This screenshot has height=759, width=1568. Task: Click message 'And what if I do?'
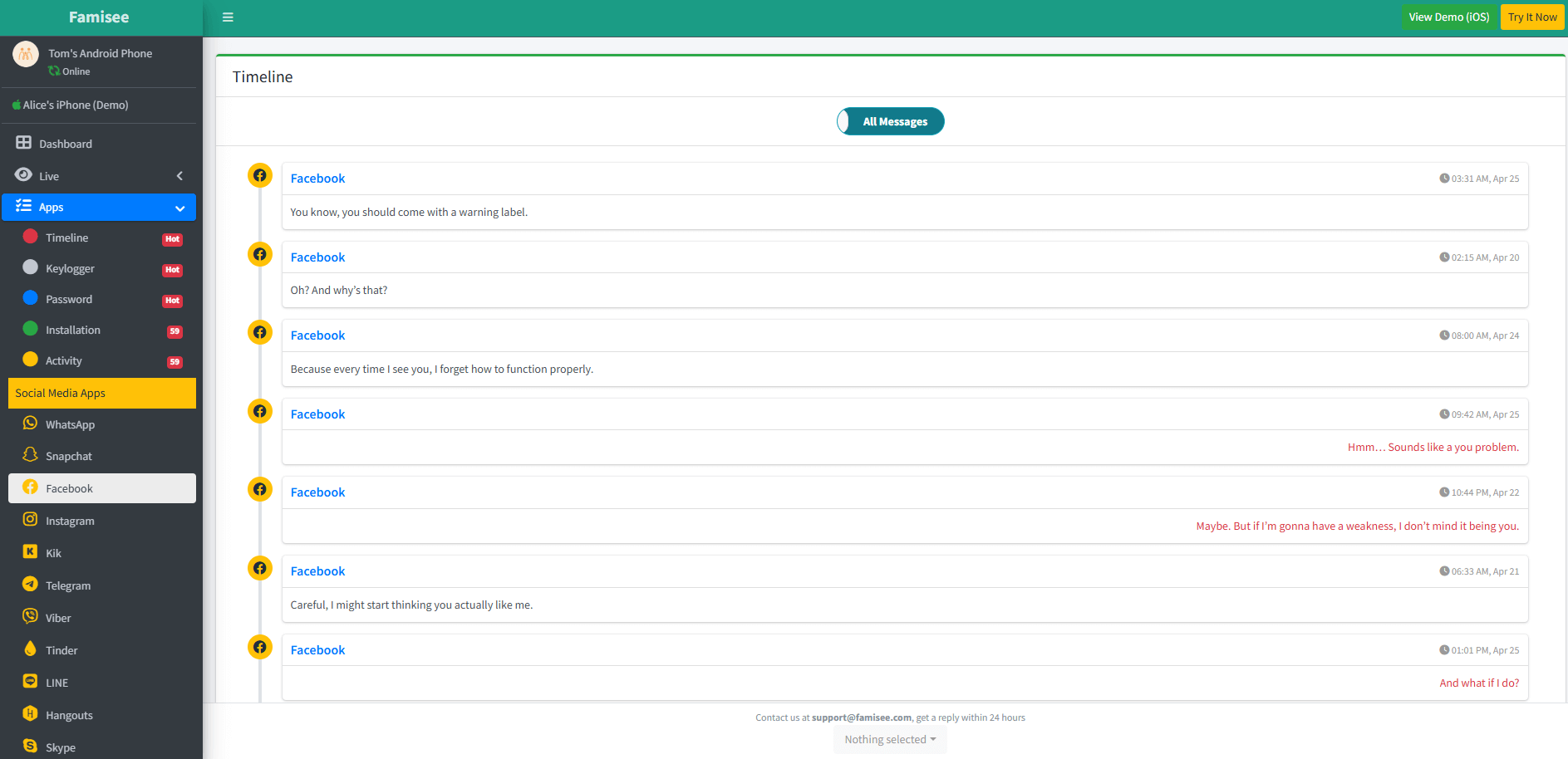[1479, 683]
